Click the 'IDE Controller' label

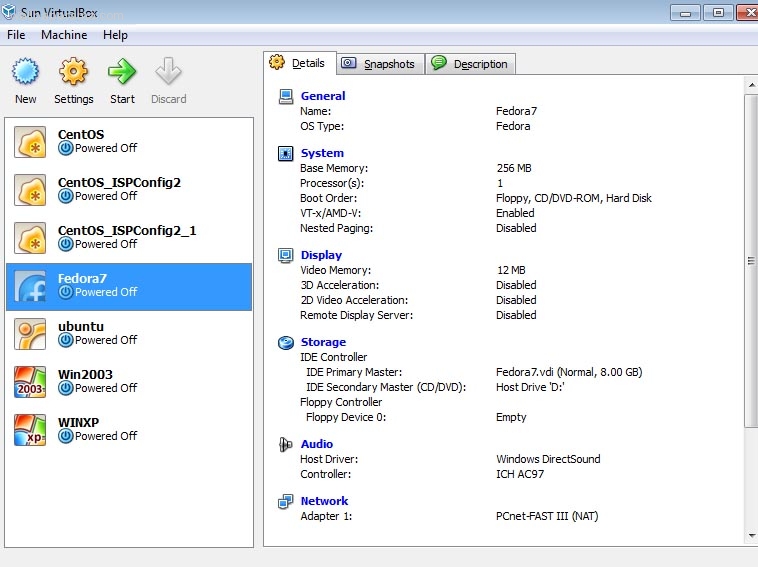(334, 357)
